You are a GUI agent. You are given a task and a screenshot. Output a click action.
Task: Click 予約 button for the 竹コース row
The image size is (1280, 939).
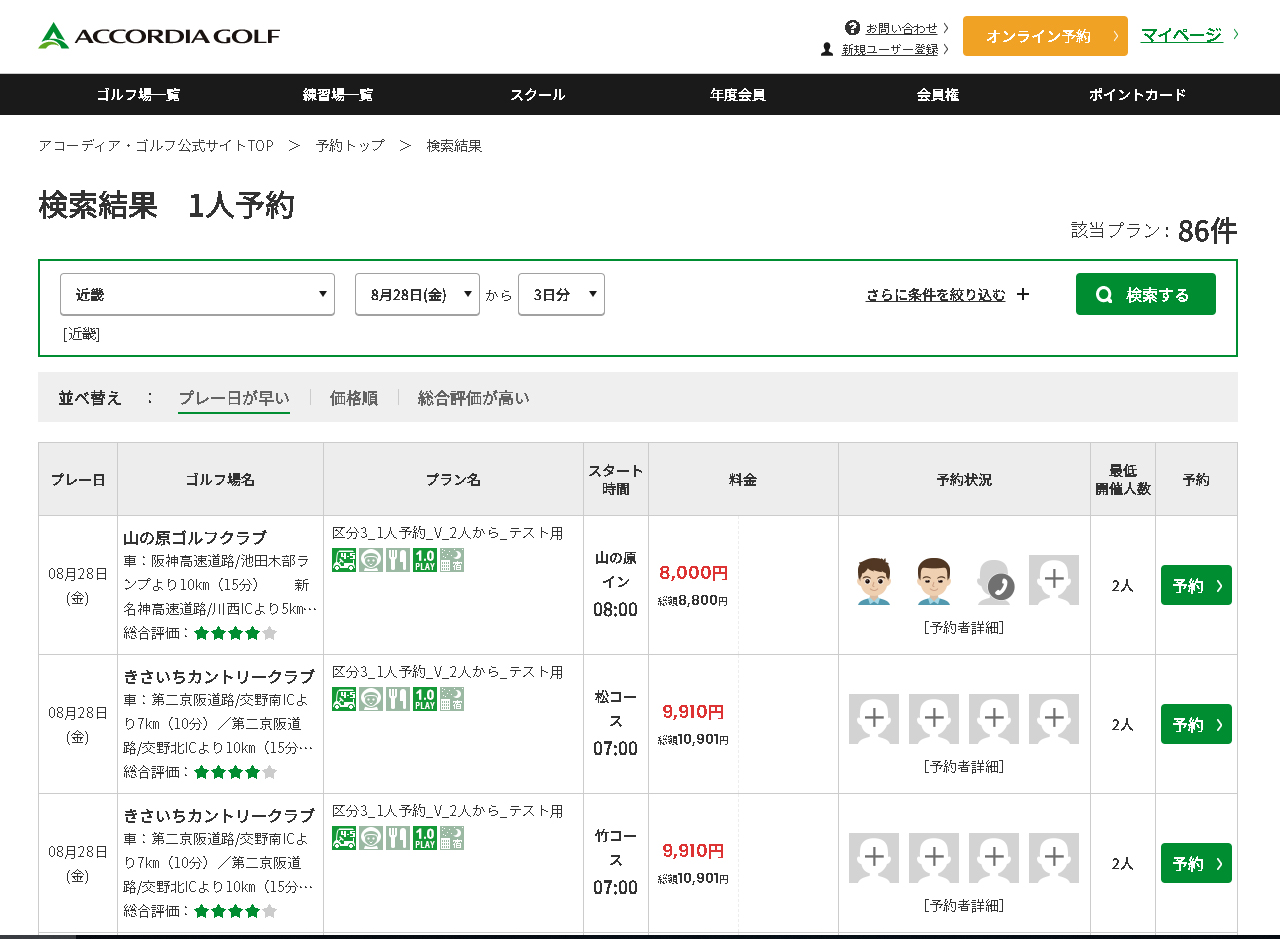tap(1196, 863)
